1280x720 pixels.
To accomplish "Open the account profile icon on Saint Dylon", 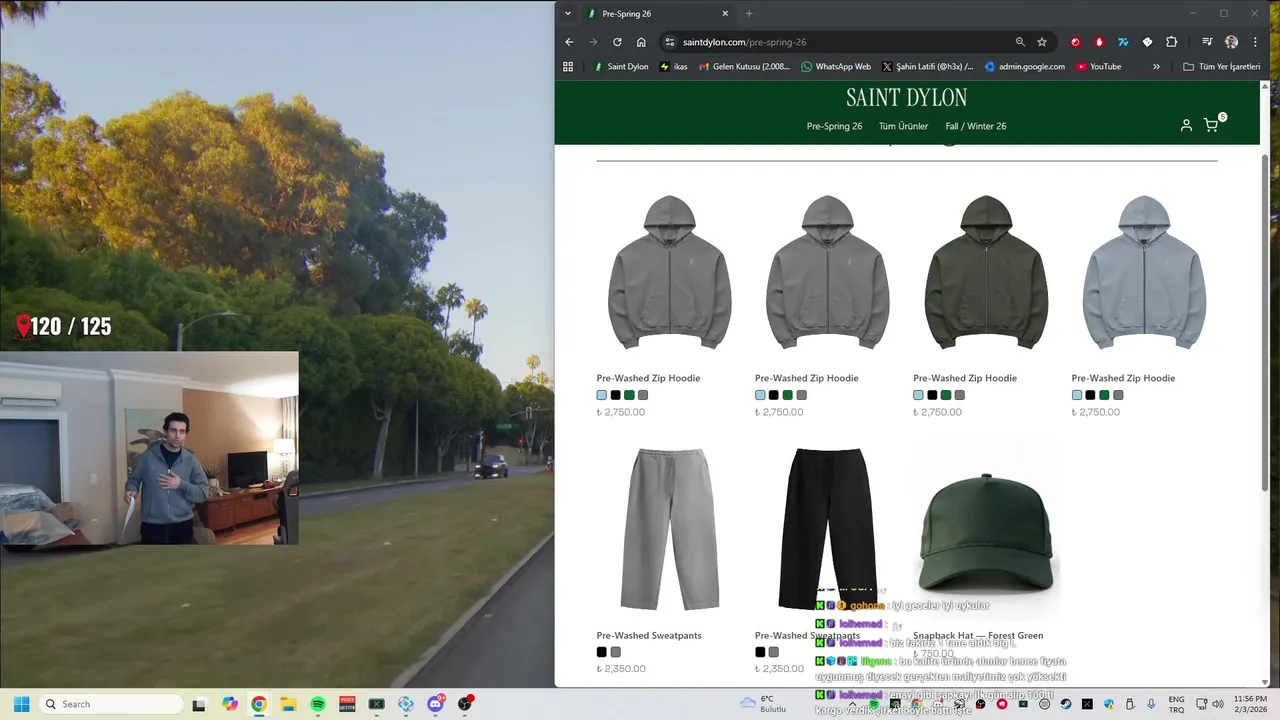I will tap(1186, 125).
